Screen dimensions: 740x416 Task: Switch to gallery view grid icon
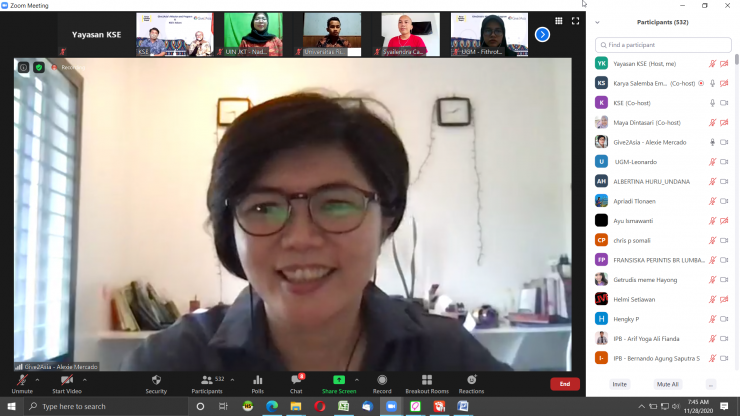pos(559,21)
